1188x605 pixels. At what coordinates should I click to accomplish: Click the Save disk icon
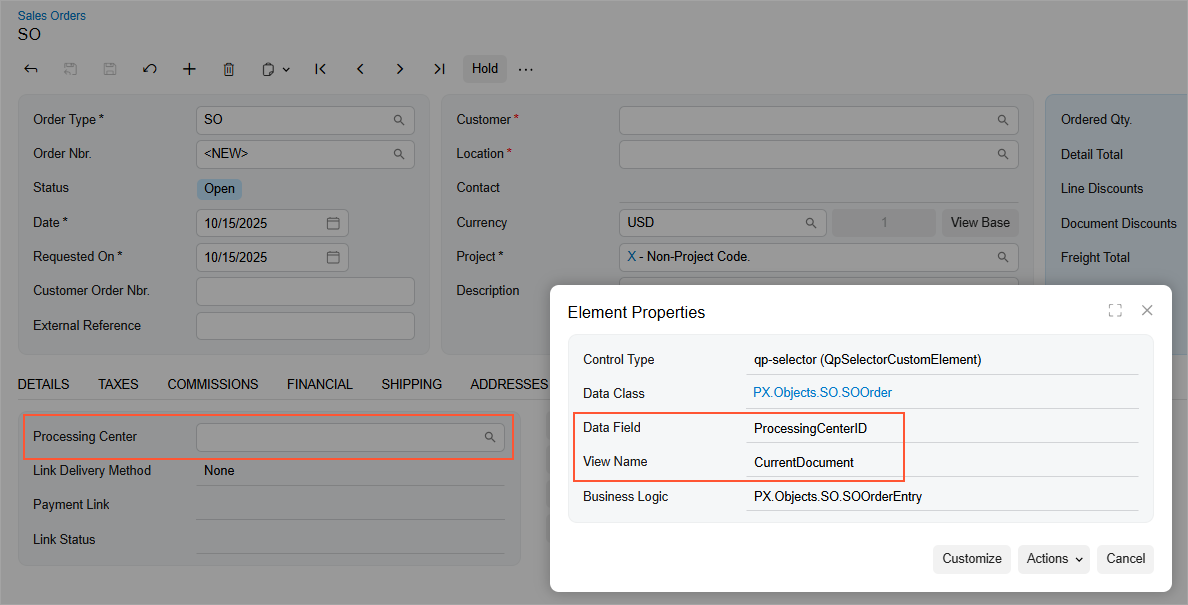(110, 69)
